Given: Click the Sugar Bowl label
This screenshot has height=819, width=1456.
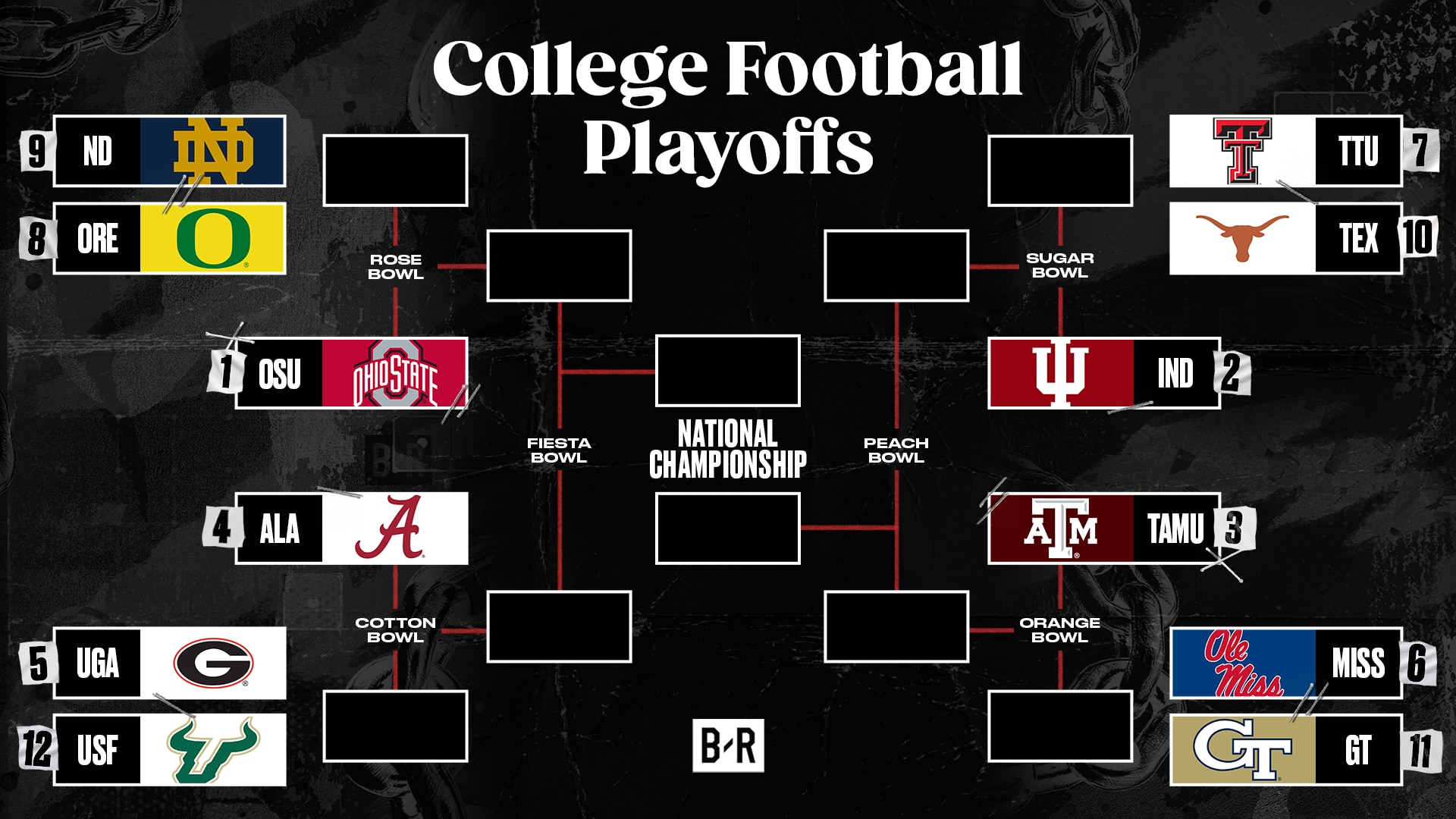Looking at the screenshot, I should pyautogui.click(x=1059, y=265).
